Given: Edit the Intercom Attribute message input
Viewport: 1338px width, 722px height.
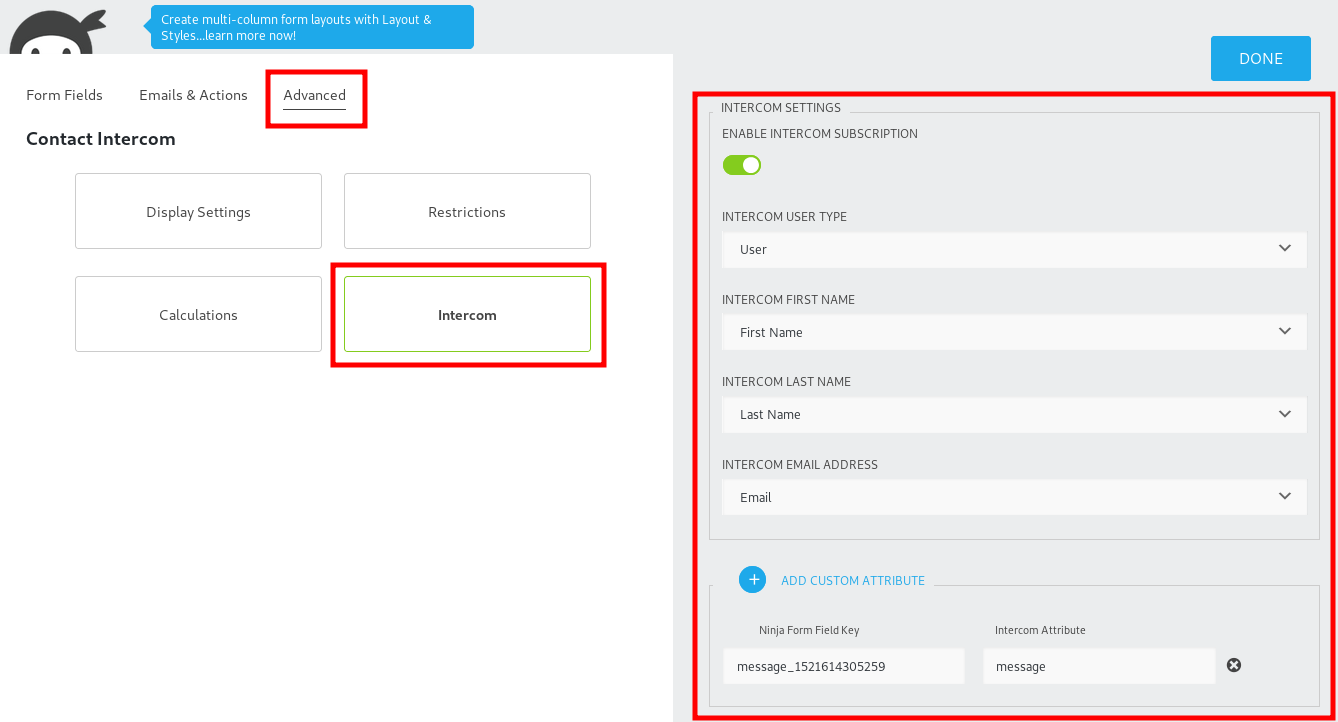Looking at the screenshot, I should coord(1099,666).
